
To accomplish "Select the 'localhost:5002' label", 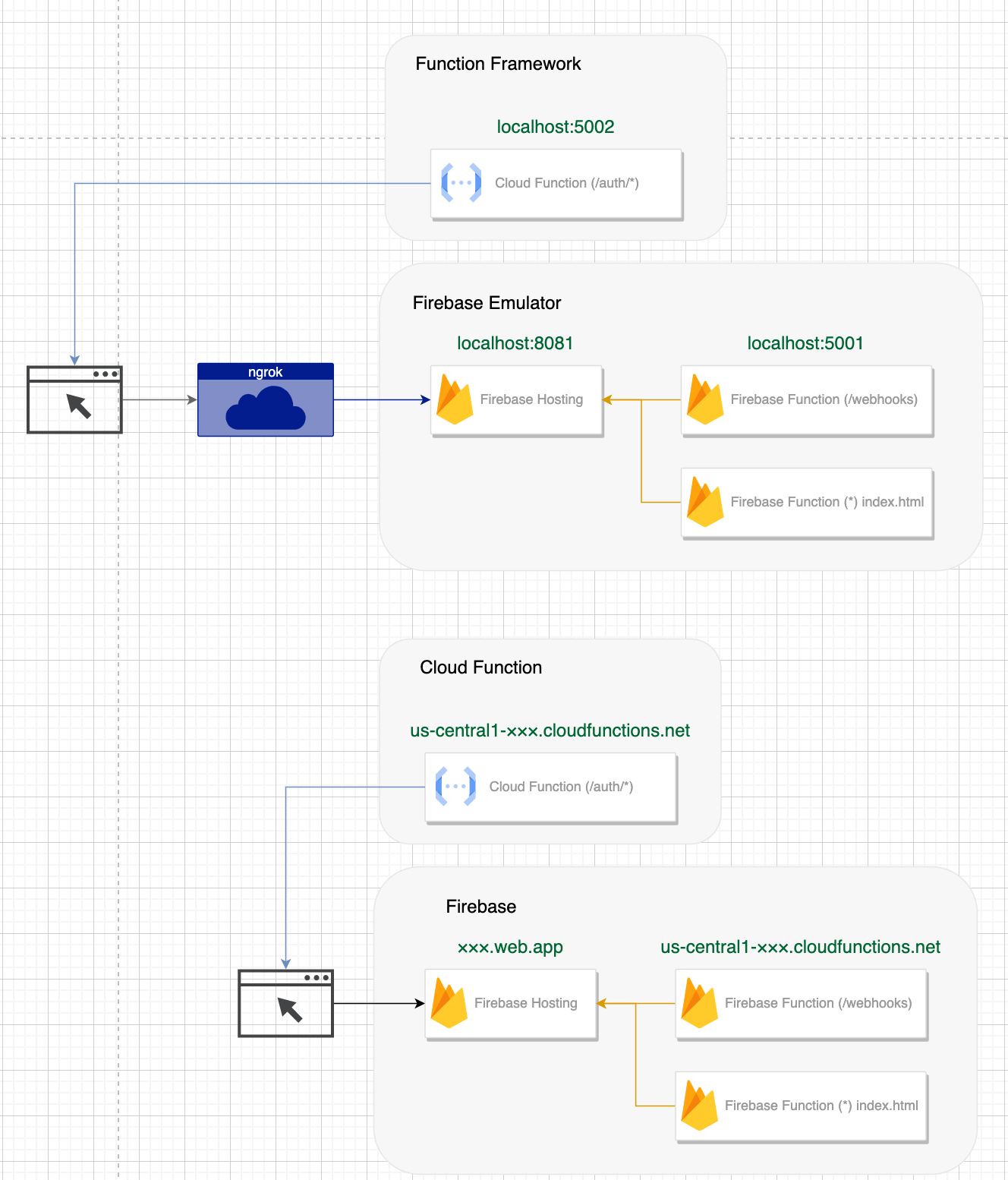I will coord(556,127).
